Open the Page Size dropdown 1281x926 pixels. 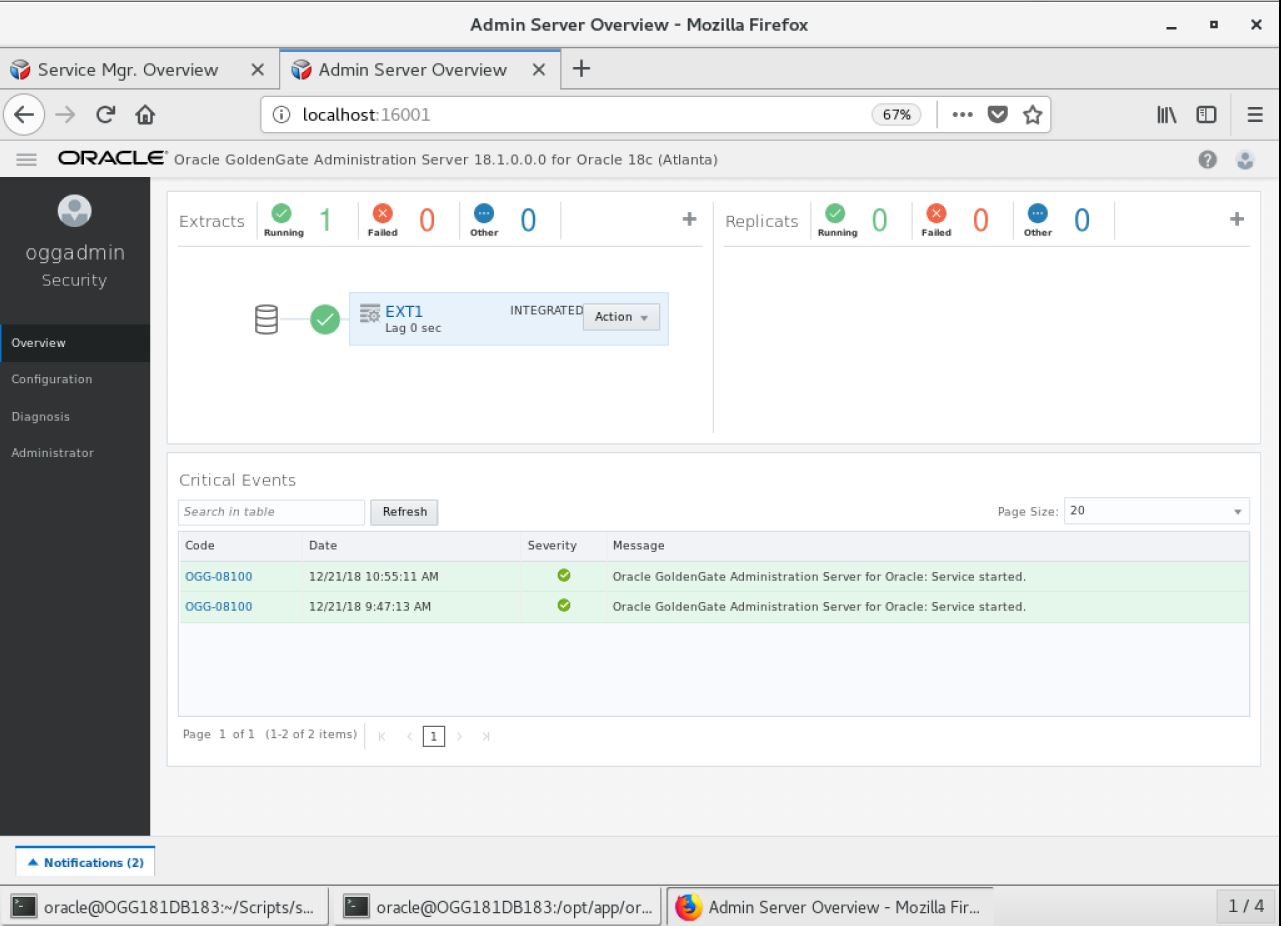(x=1156, y=511)
